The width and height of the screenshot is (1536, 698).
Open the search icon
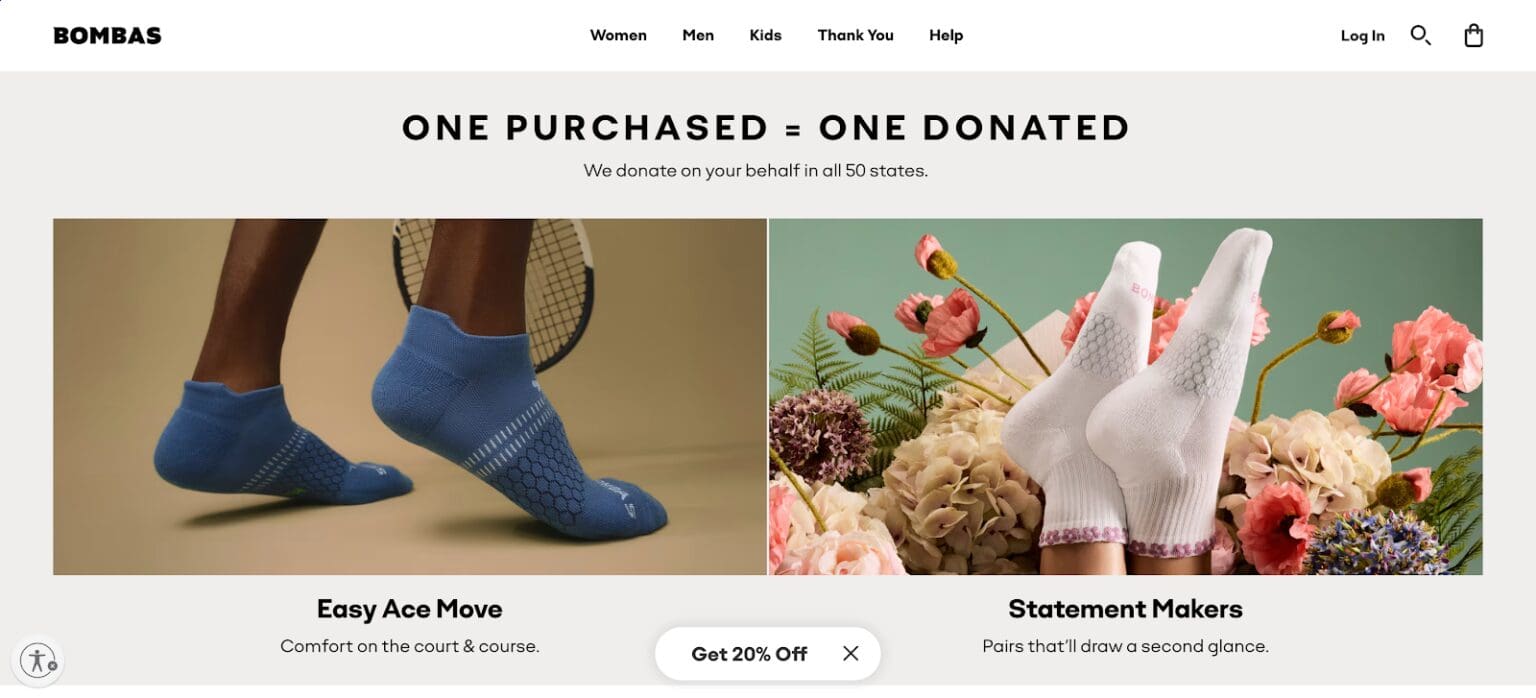click(x=1421, y=35)
